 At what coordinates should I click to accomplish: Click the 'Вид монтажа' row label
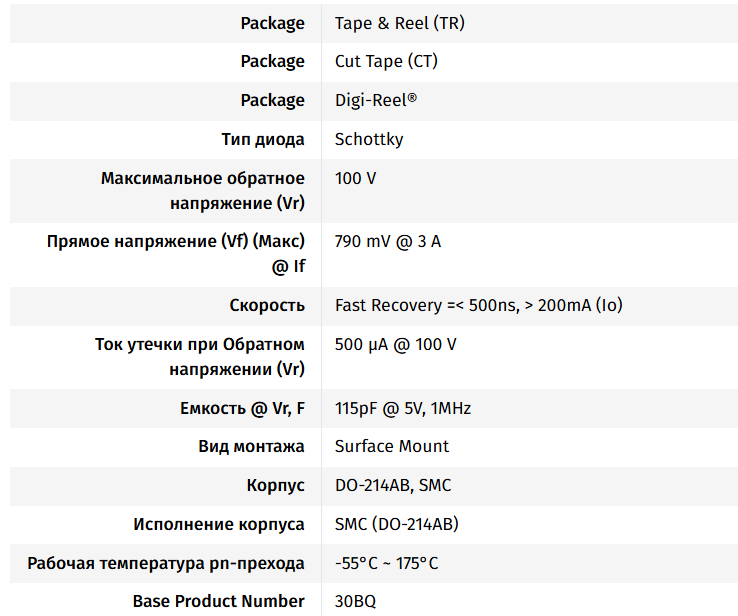point(252,446)
